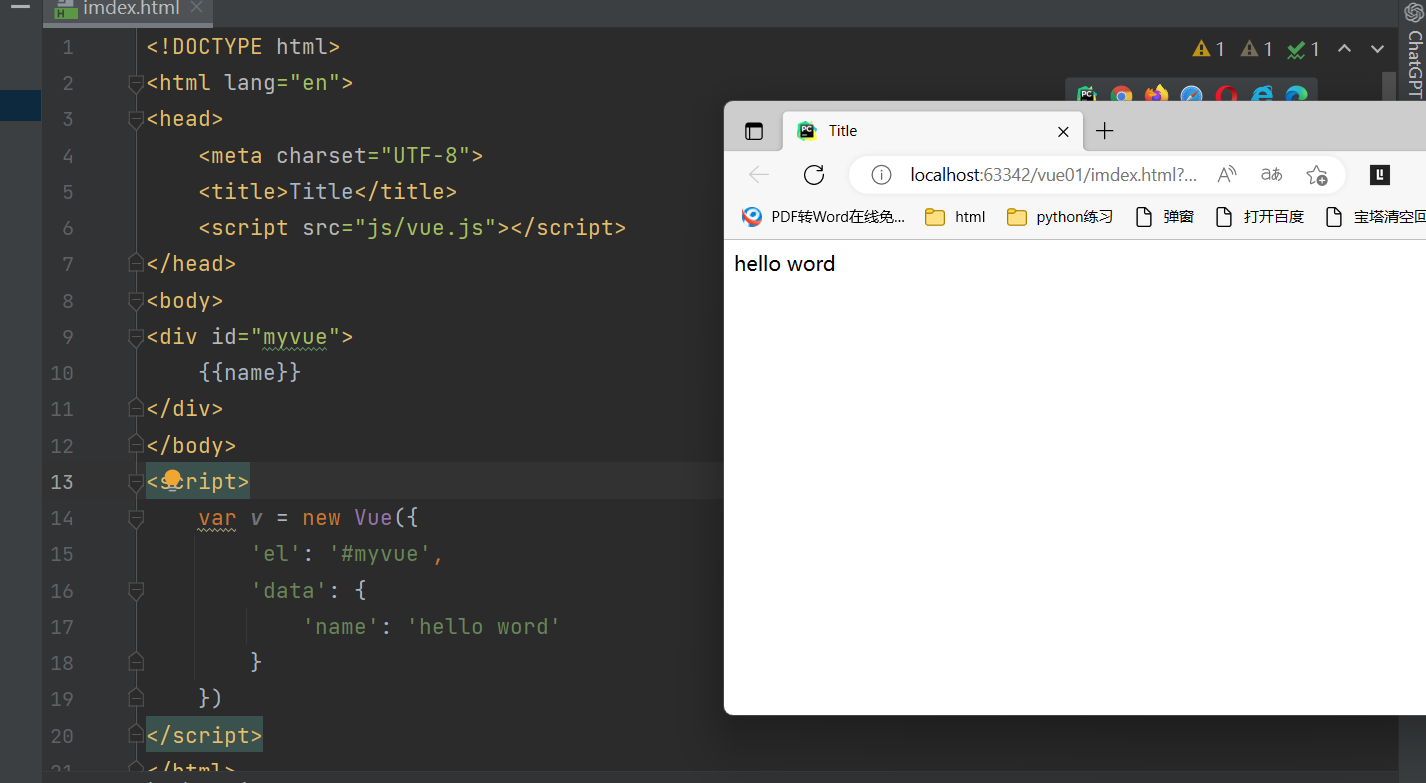Click the meta charset UTF-8 line
Screen dimensions: 1426x783
[x=341, y=156]
